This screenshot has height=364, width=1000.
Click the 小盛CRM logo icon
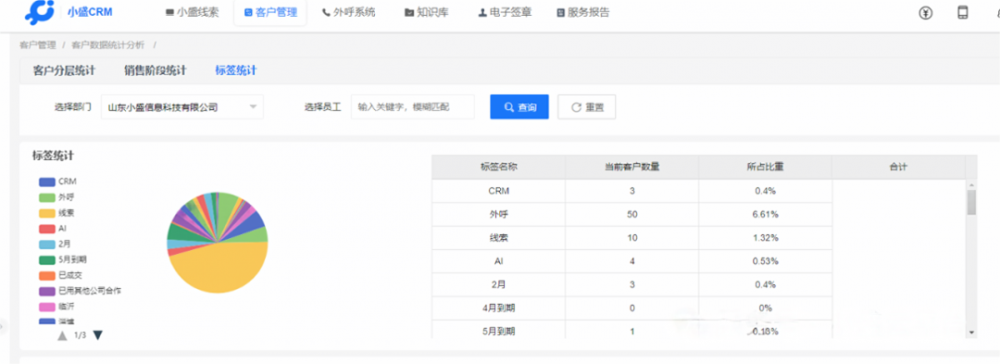coord(40,13)
